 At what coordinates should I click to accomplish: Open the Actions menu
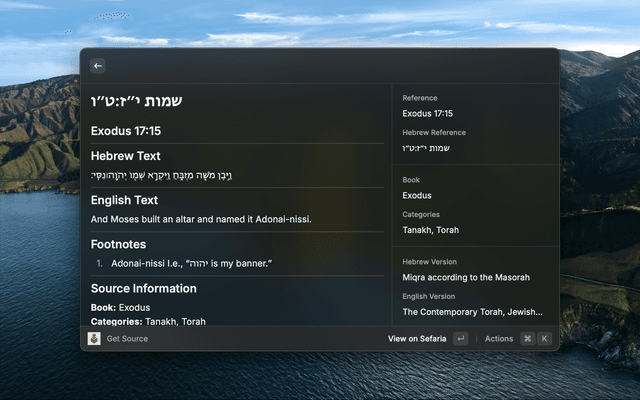point(499,339)
